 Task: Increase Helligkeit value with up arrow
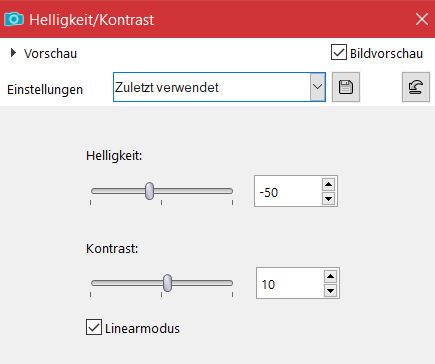[329, 184]
